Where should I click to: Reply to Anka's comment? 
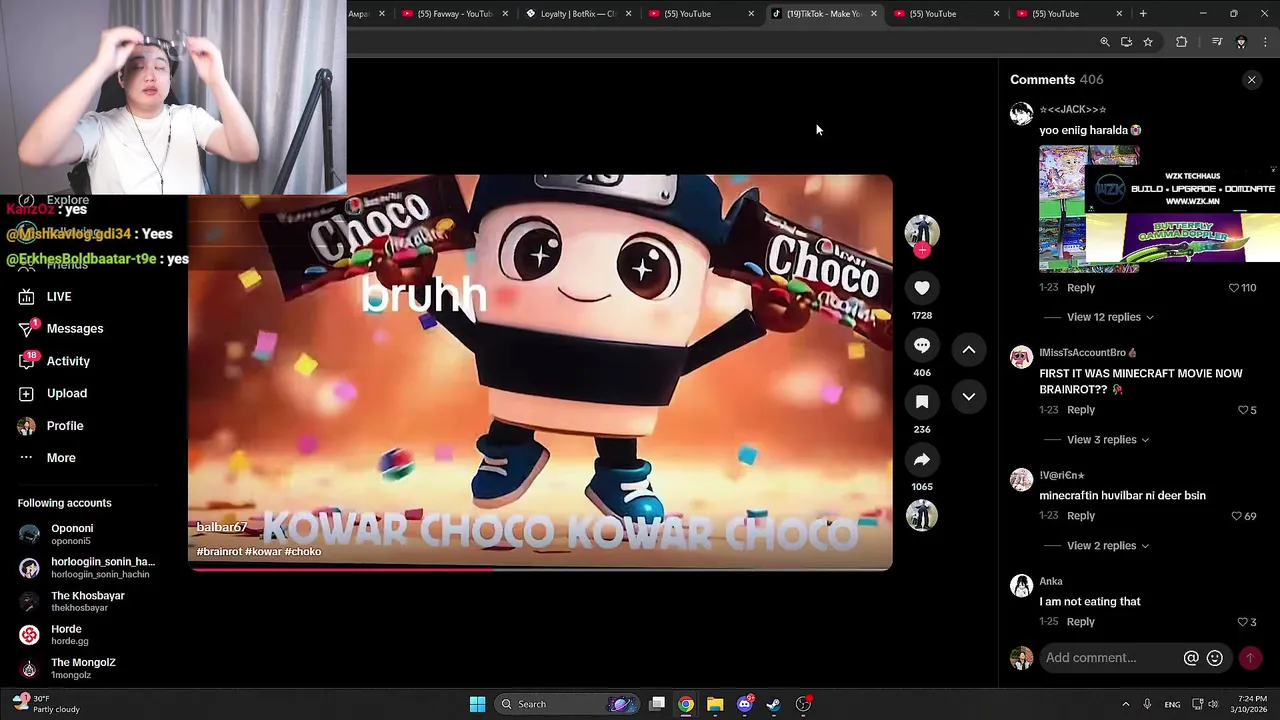pyautogui.click(x=1081, y=622)
